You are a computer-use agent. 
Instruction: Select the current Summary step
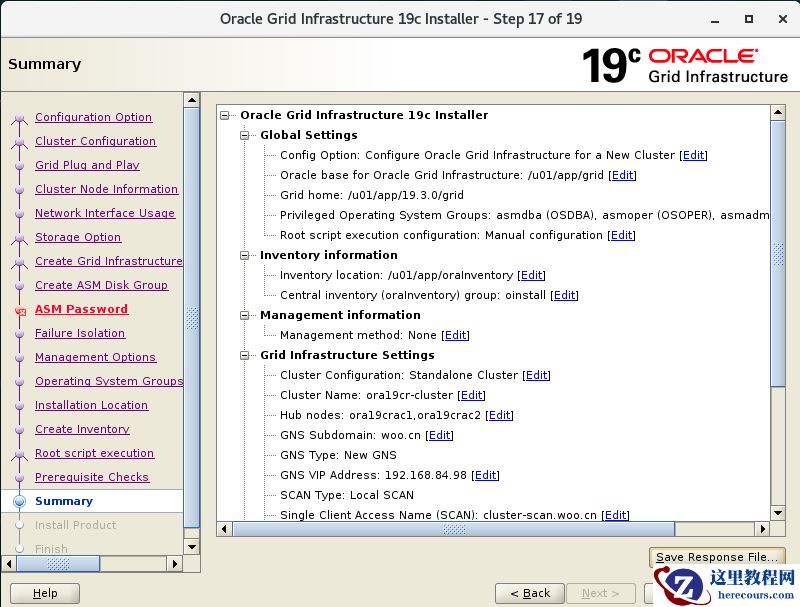64,501
